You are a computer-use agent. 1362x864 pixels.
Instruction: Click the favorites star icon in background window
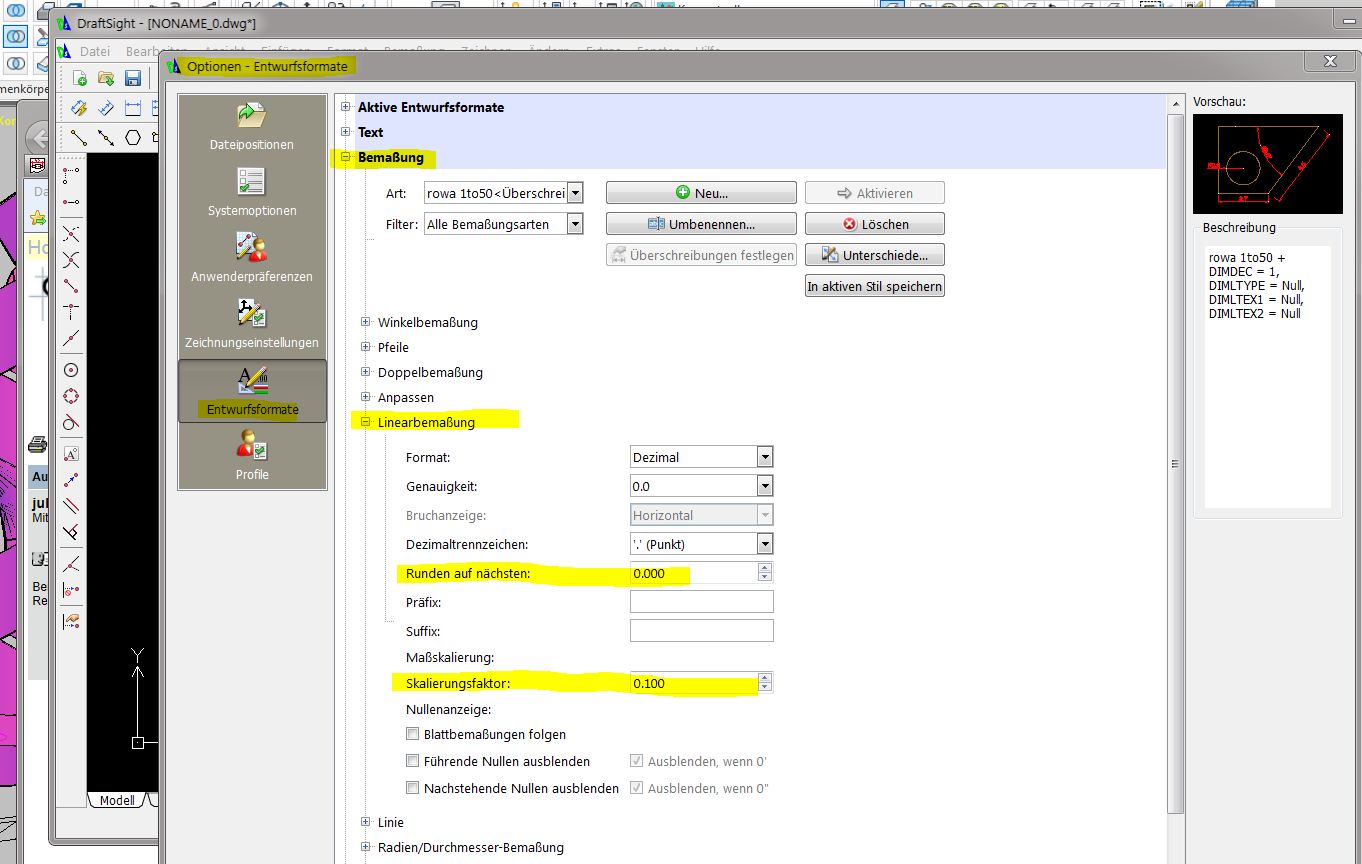pyautogui.click(x=37, y=217)
